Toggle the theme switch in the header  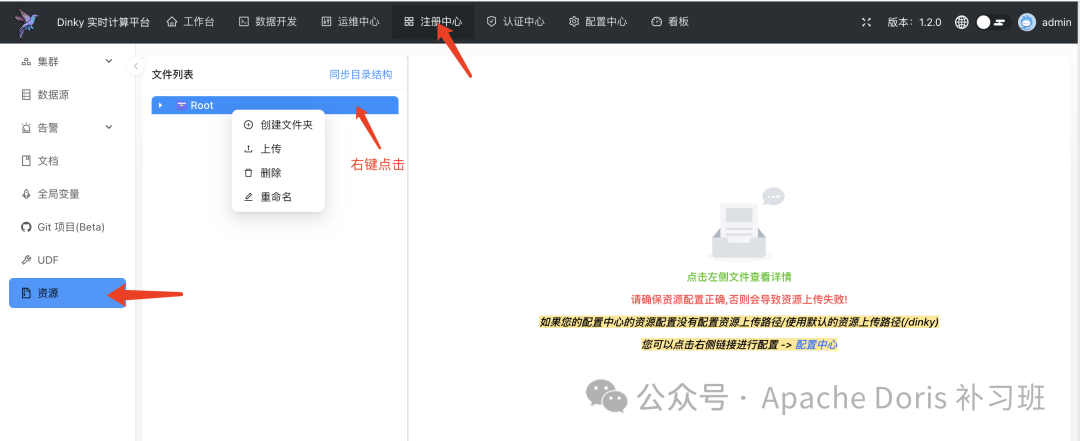click(x=993, y=22)
